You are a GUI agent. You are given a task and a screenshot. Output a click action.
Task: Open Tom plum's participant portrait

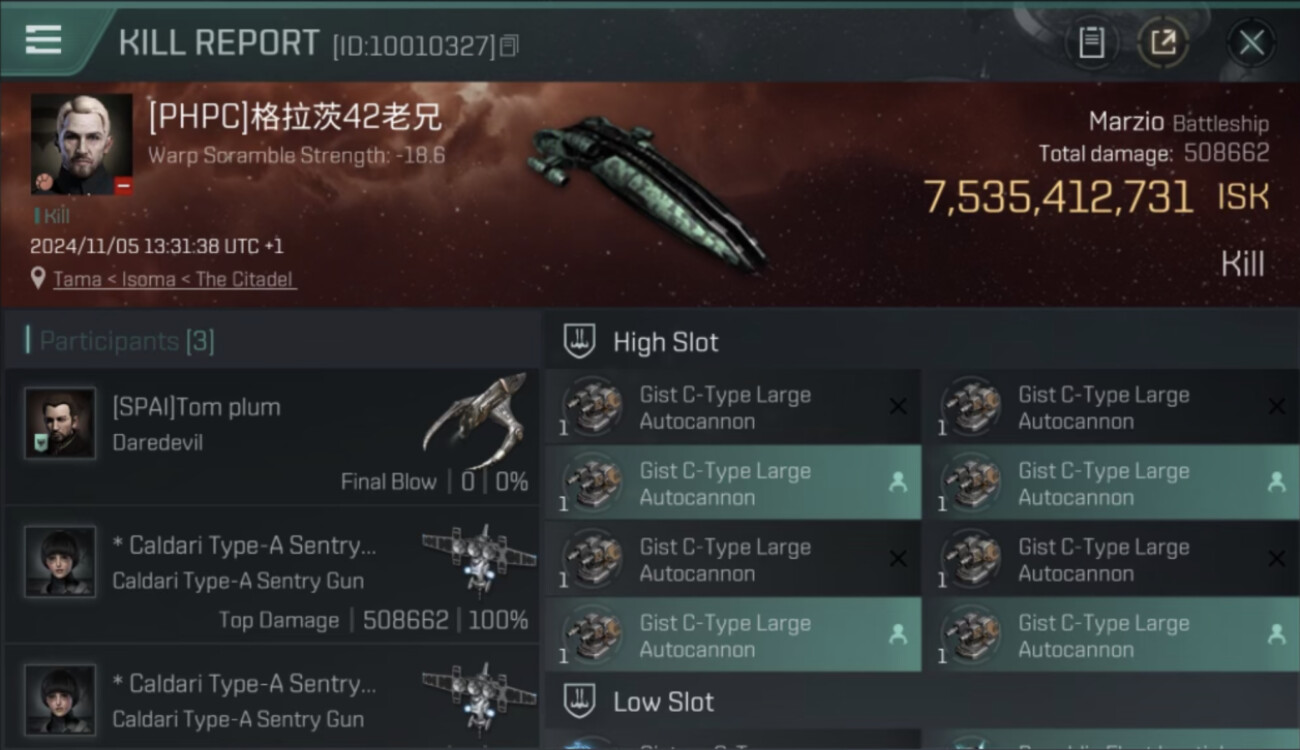click(60, 423)
